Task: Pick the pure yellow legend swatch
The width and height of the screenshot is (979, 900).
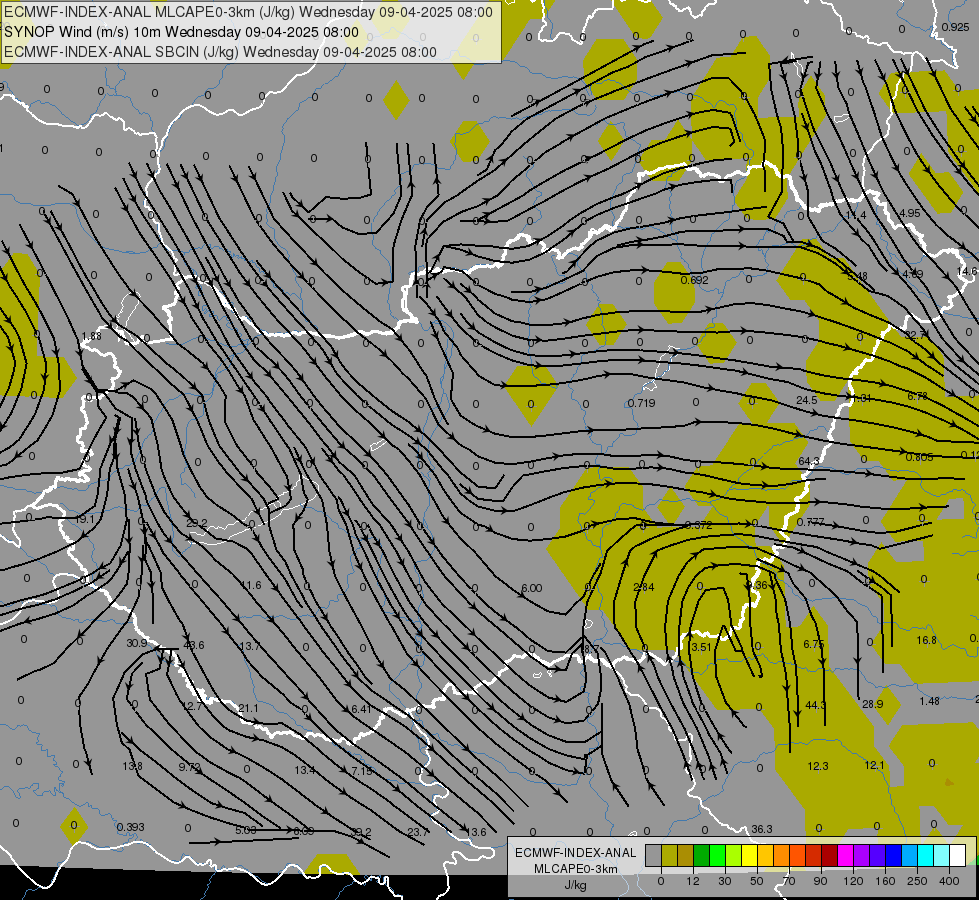Action: tap(749, 855)
